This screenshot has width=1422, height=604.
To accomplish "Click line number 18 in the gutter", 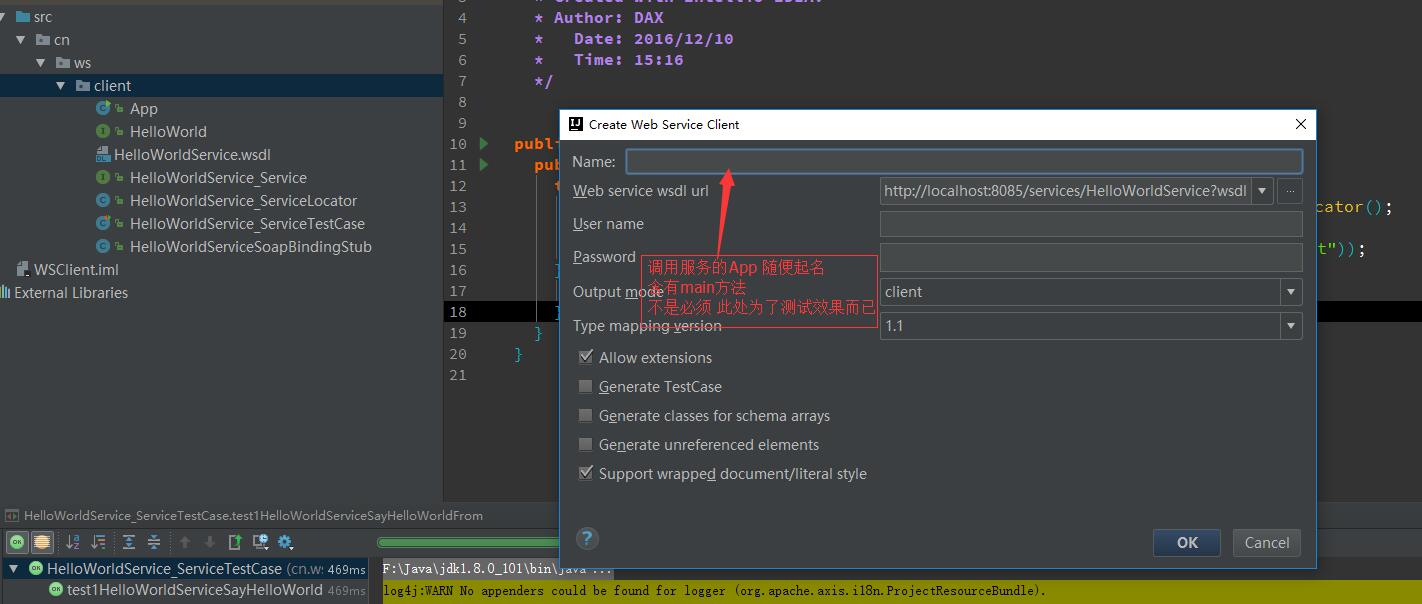I will (x=458, y=312).
